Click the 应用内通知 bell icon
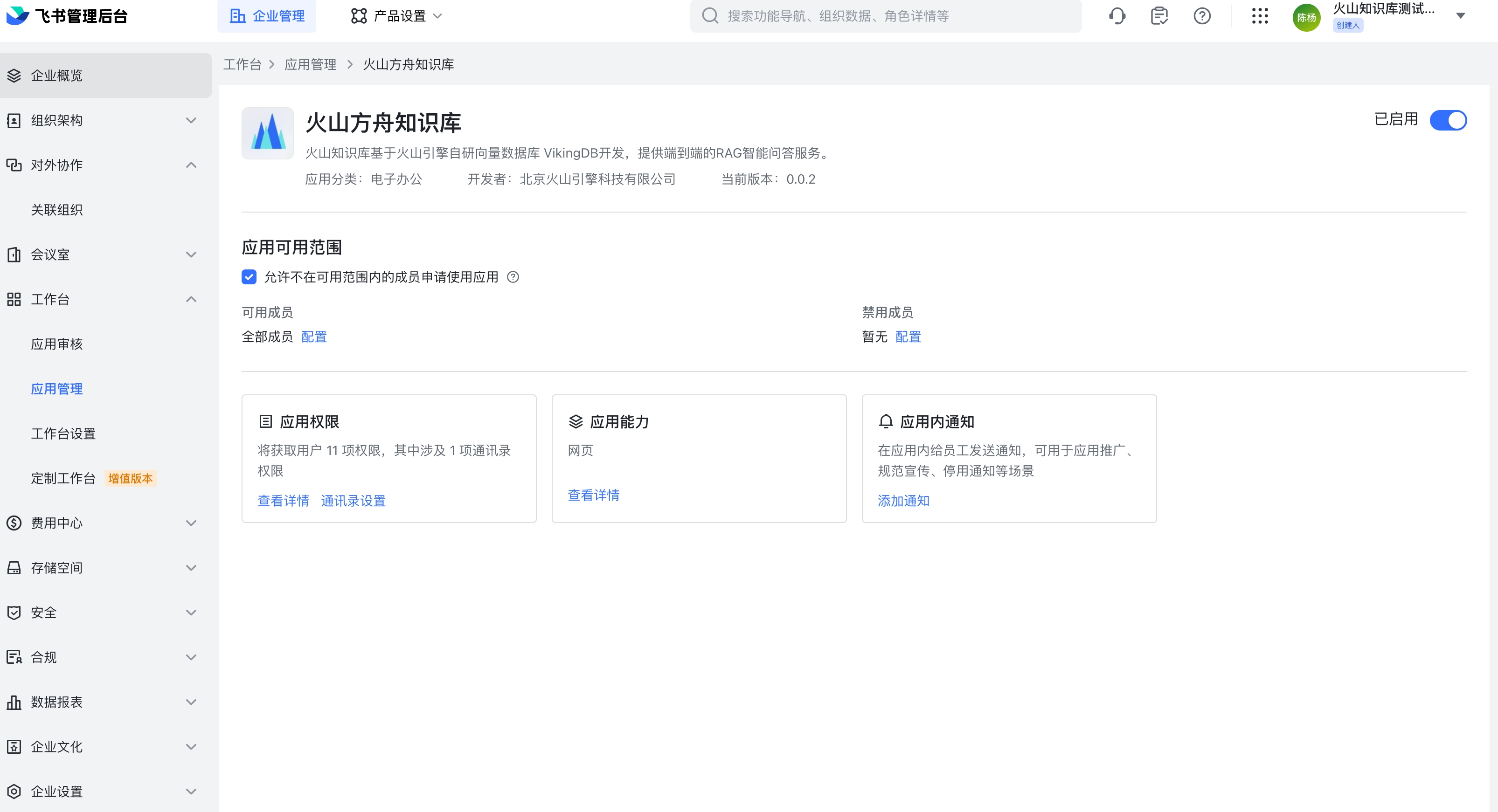 click(x=886, y=421)
